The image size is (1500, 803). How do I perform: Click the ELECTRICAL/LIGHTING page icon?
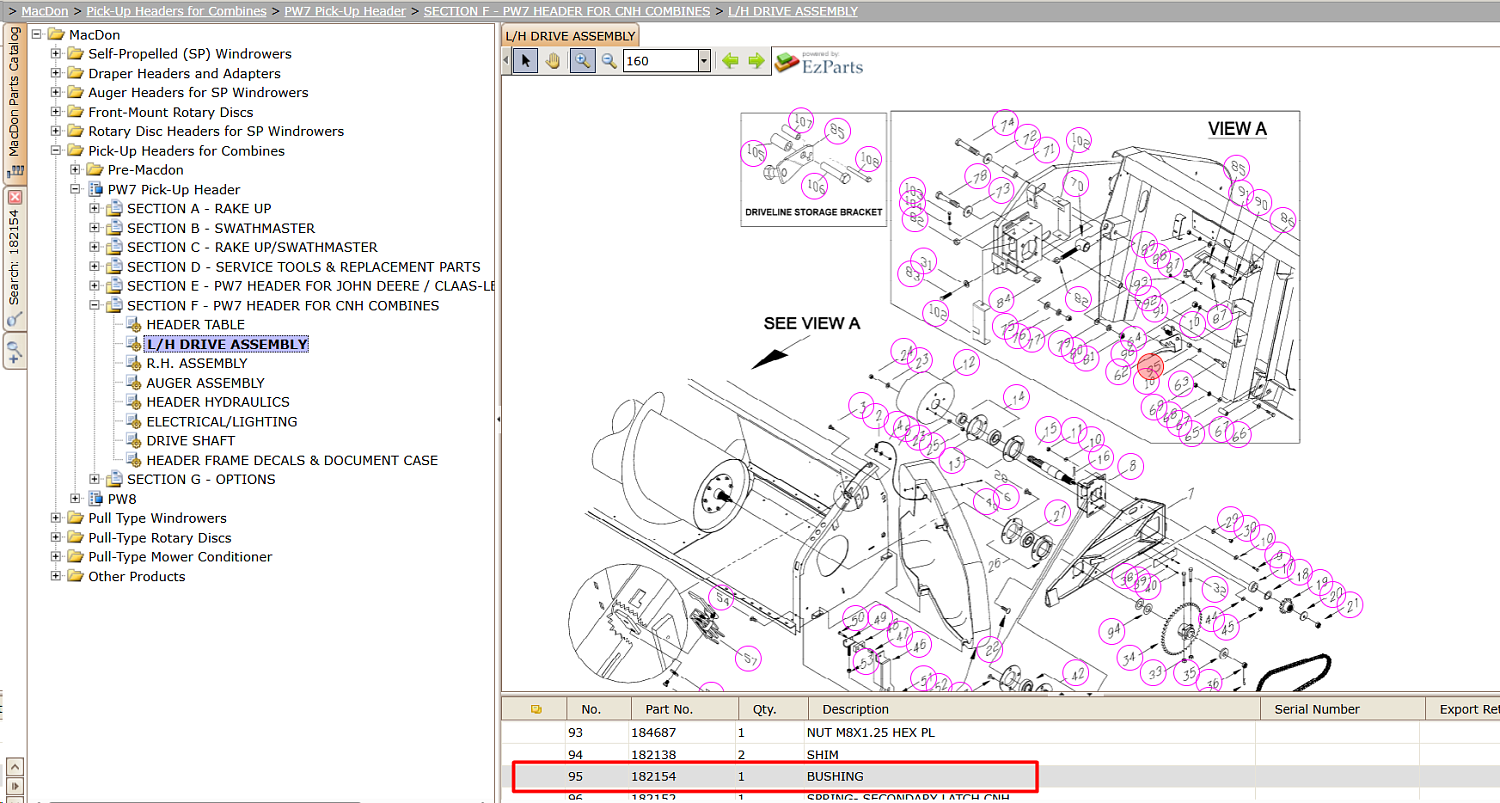(x=134, y=422)
